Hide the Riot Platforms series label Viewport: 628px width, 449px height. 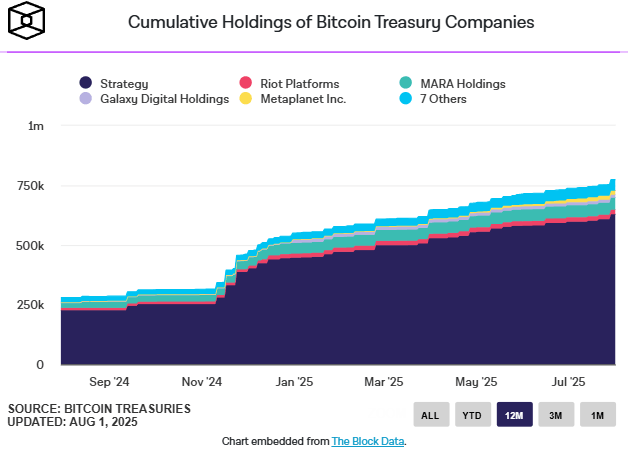[x=300, y=84]
